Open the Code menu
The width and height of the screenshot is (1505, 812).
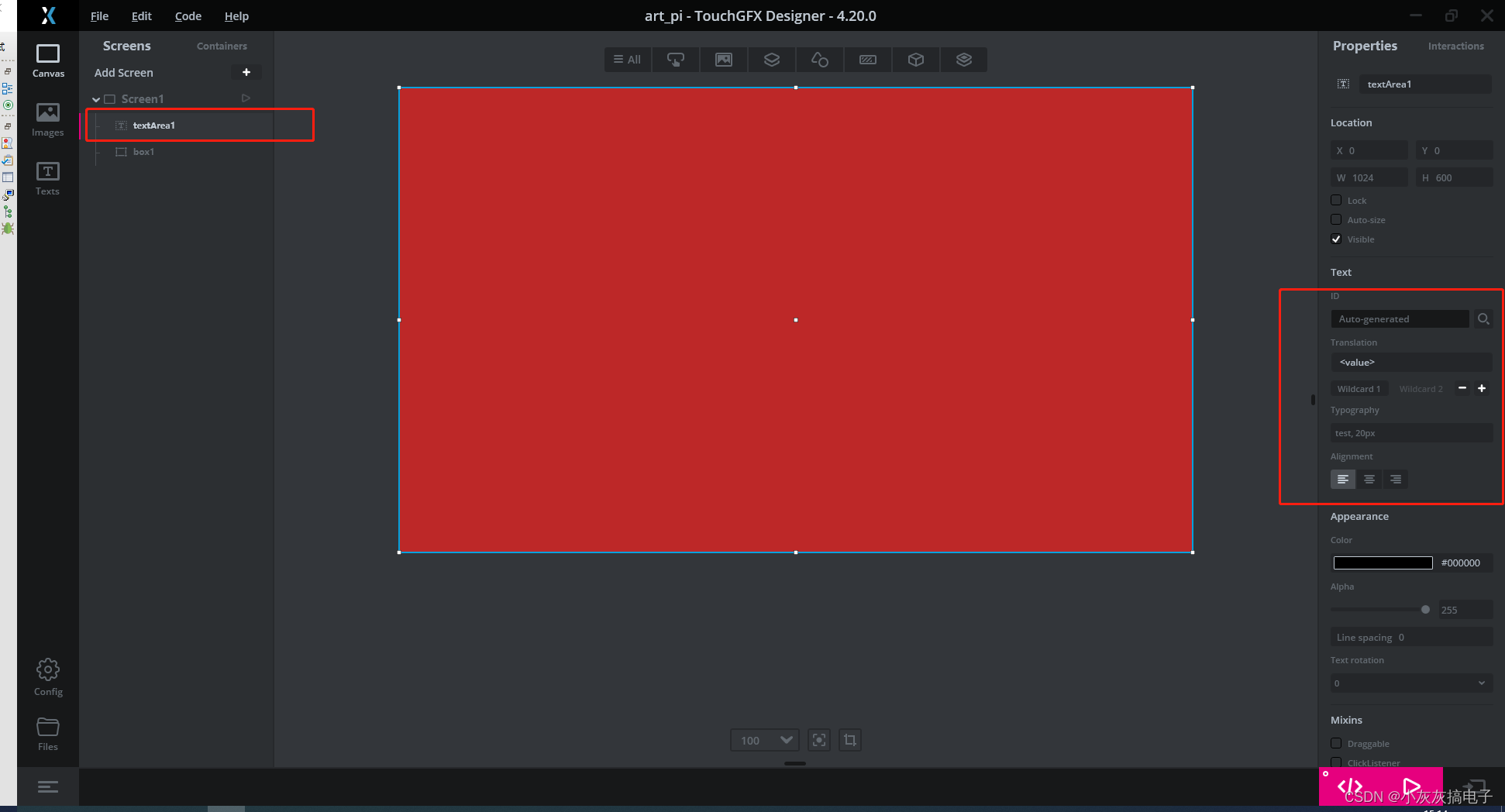(x=188, y=15)
